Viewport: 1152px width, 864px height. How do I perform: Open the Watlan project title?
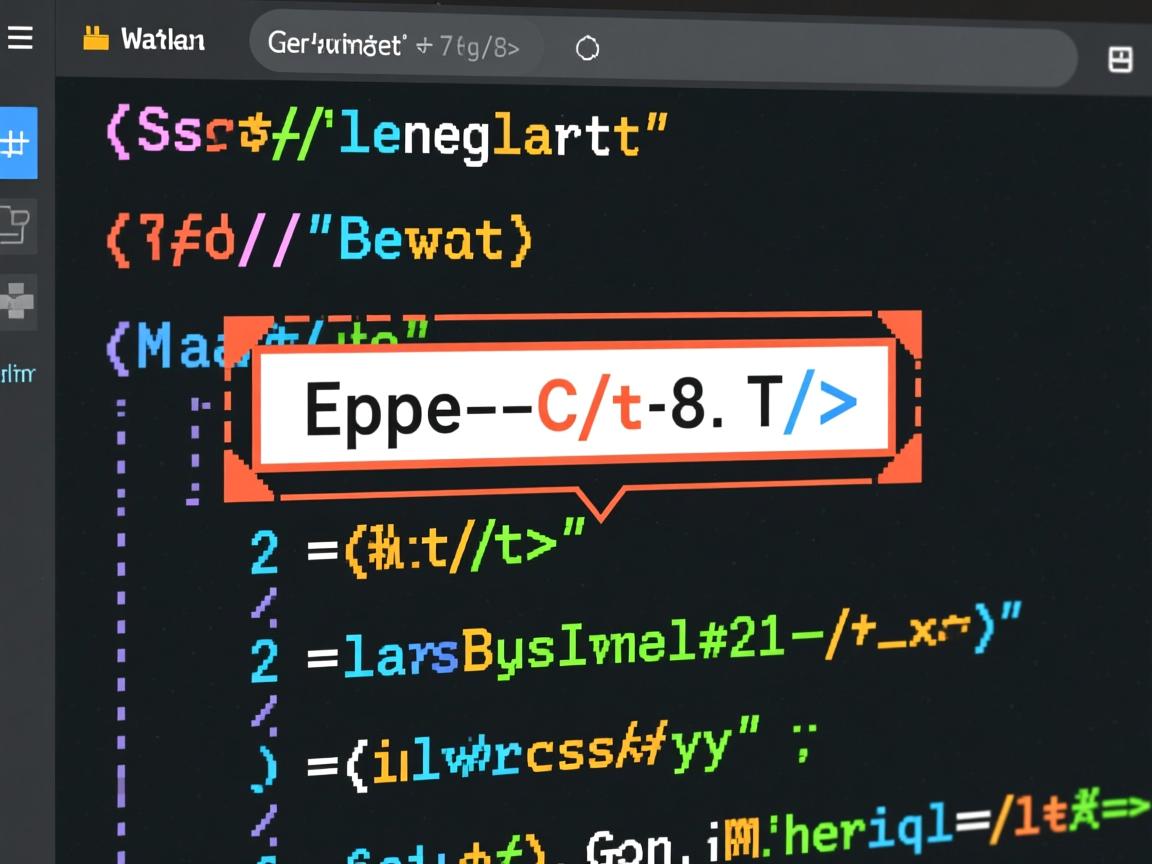click(162, 40)
